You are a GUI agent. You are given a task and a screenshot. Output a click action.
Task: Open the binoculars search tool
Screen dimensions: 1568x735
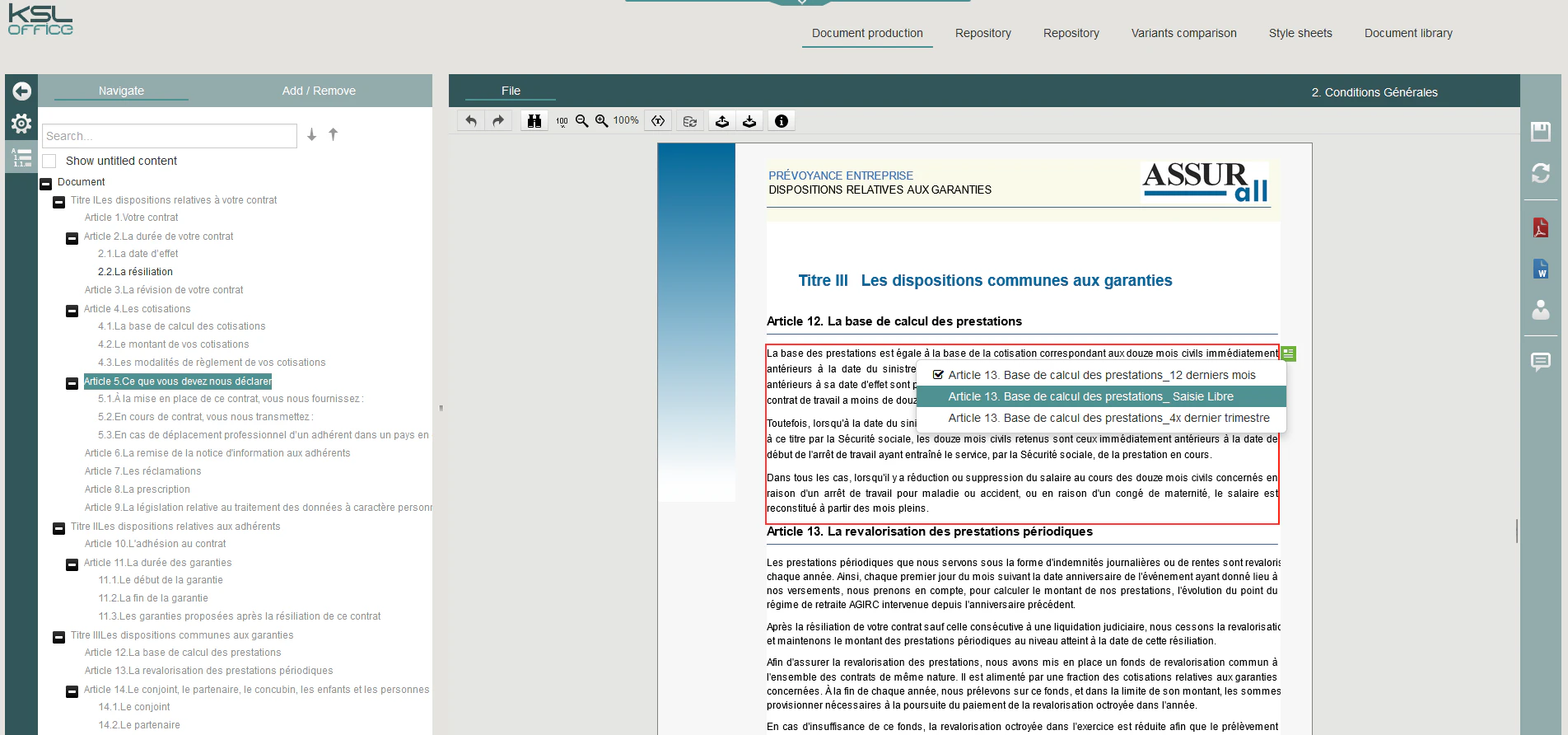[534, 121]
